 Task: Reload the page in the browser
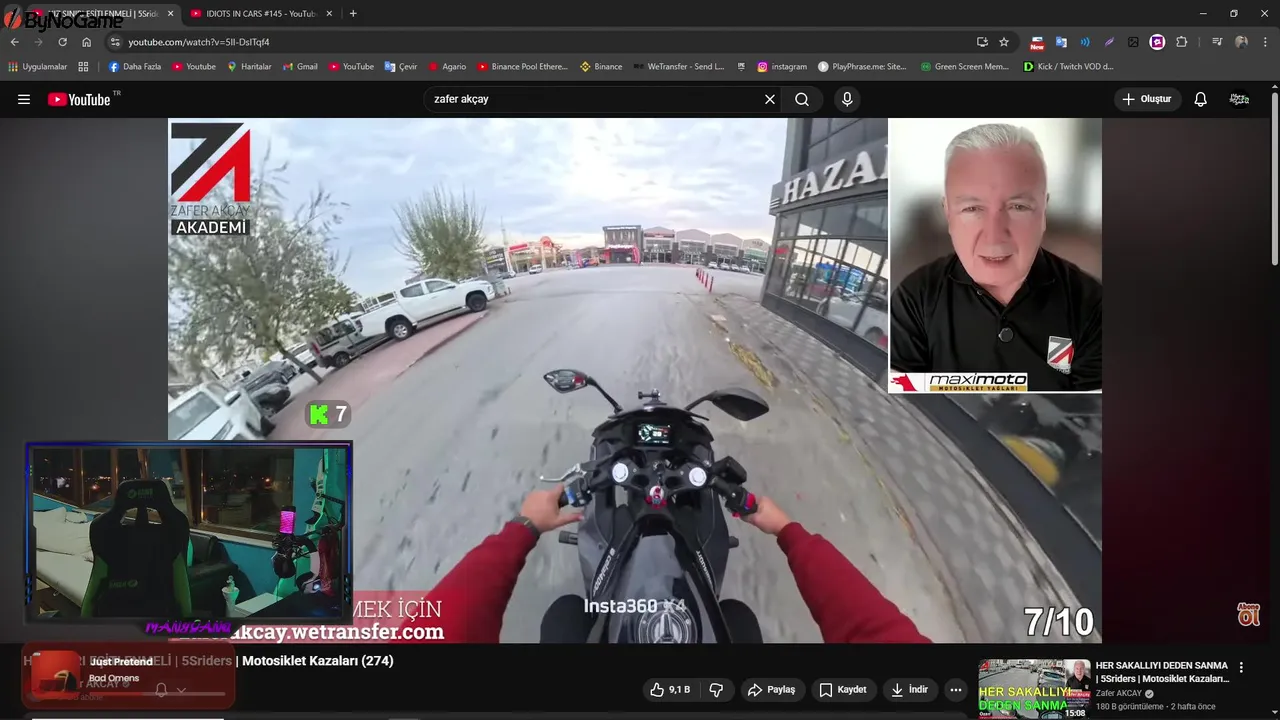point(62,42)
